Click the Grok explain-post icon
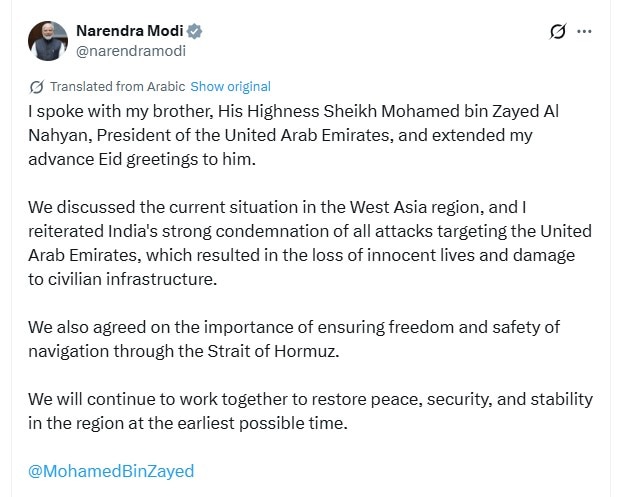The image size is (620, 497). 559,32
